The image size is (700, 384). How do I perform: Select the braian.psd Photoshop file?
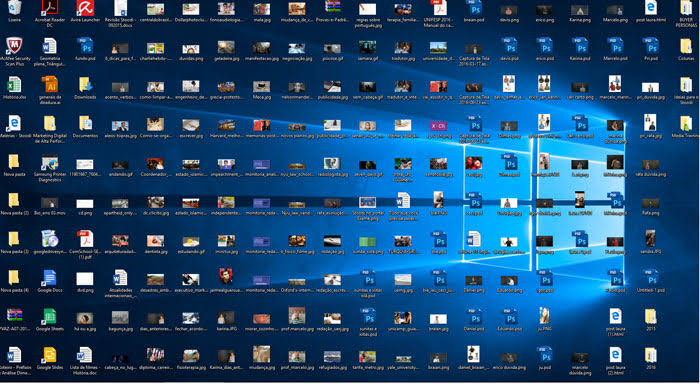click(x=474, y=8)
